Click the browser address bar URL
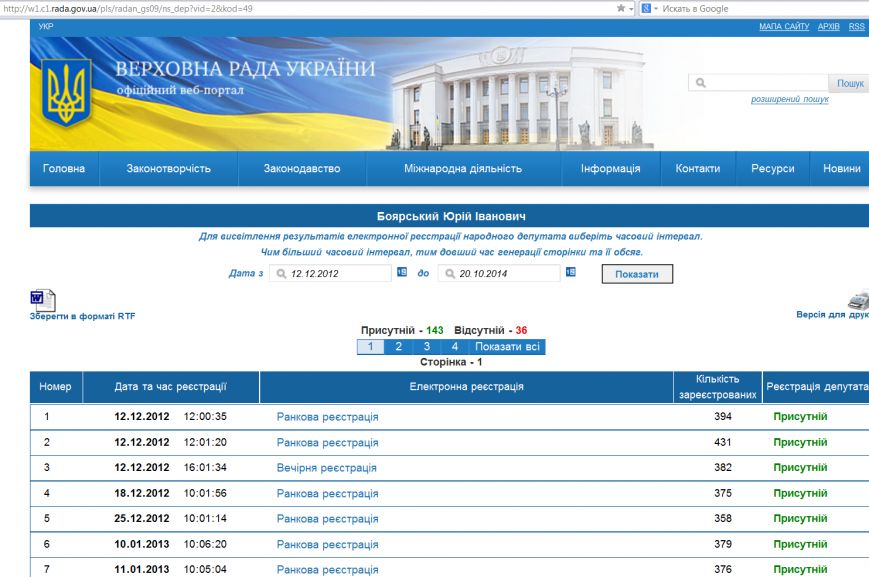Screen dimensions: 869x577 [128, 9]
